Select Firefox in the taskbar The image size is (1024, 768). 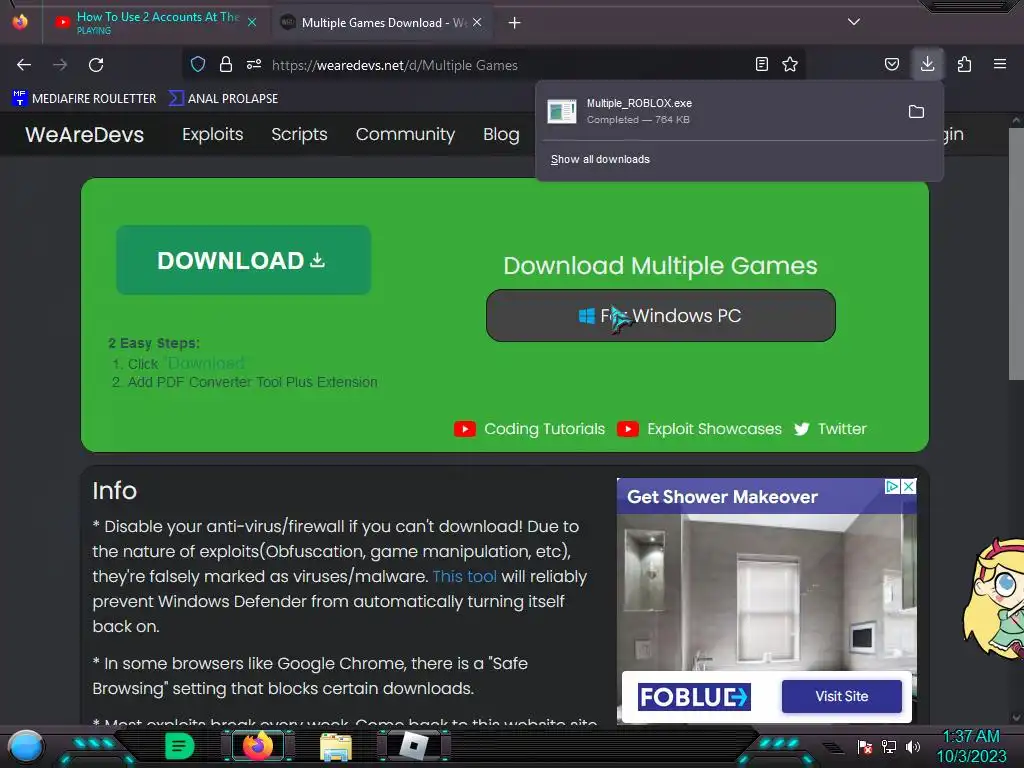[258, 746]
